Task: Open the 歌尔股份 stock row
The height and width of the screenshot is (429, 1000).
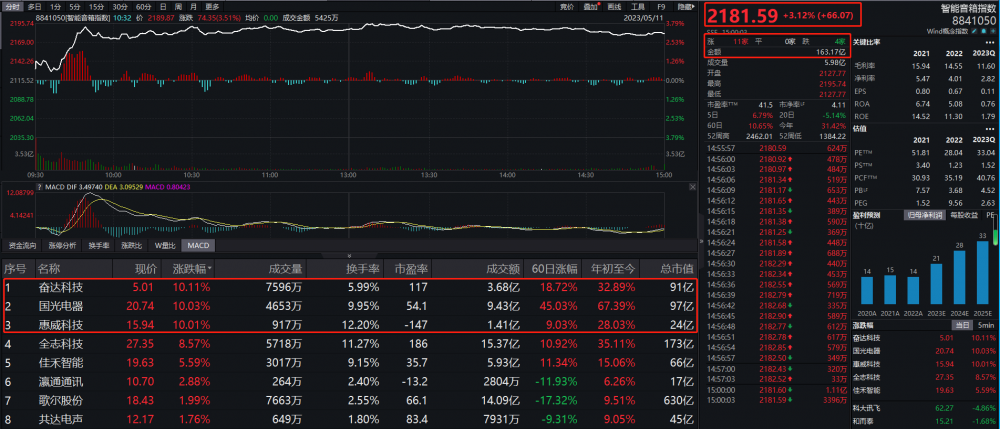Action: 60,400
